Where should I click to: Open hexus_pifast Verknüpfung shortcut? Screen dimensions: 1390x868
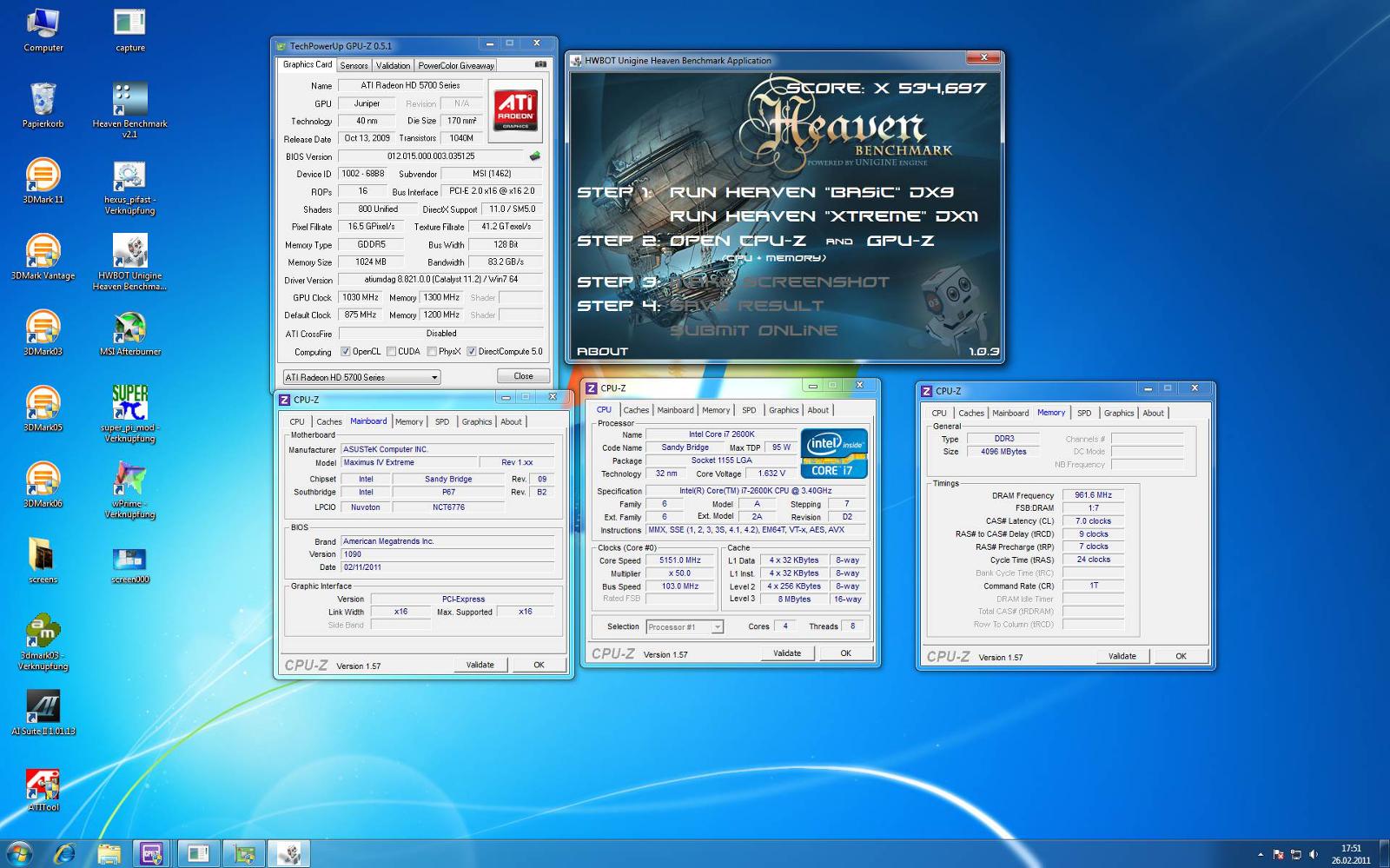pyautogui.click(x=129, y=187)
